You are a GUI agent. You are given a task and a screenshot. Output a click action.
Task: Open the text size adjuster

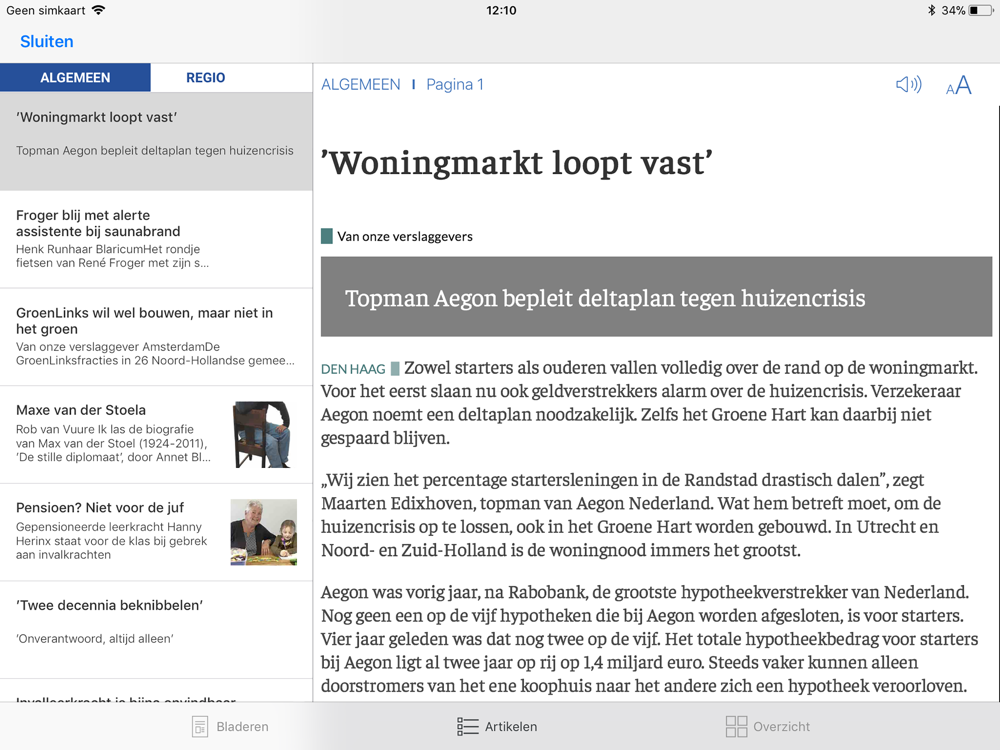[x=958, y=86]
